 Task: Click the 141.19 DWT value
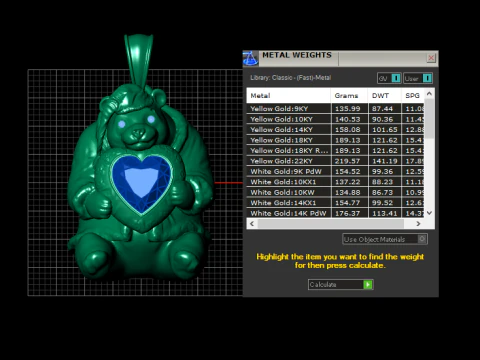tap(385, 161)
